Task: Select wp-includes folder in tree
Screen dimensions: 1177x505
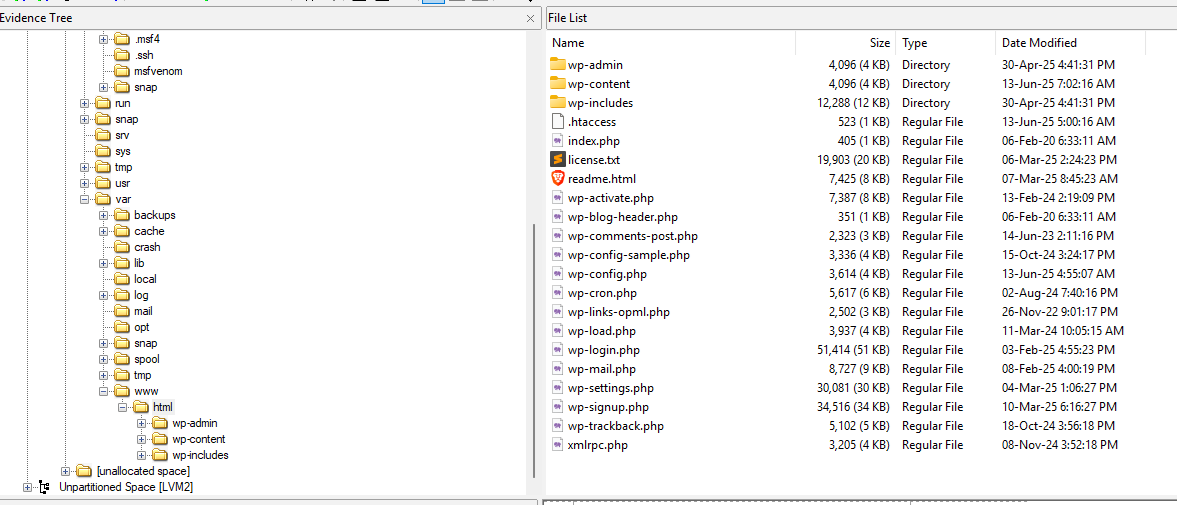Action: pos(200,455)
